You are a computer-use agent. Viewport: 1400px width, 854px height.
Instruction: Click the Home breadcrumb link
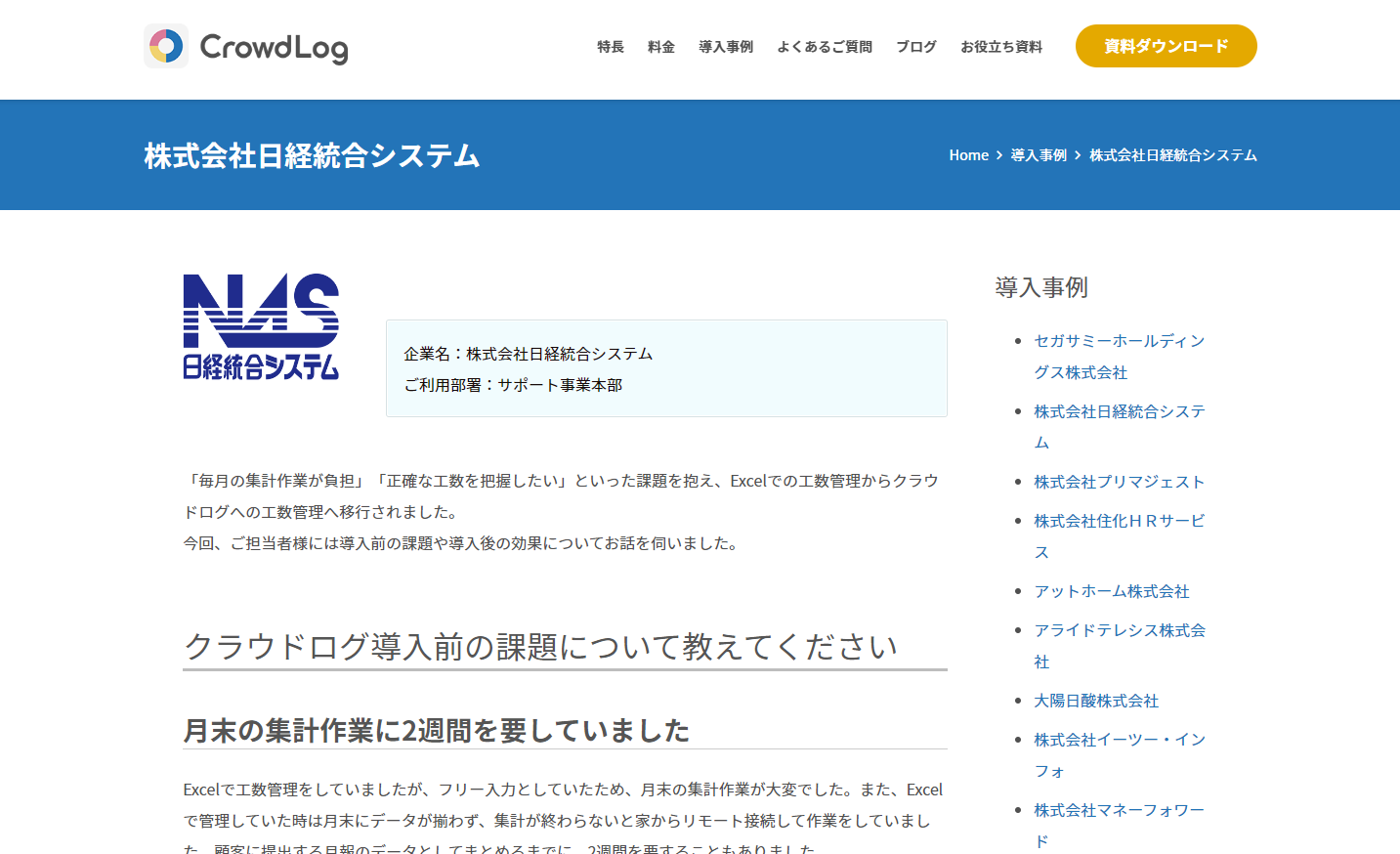[968, 155]
